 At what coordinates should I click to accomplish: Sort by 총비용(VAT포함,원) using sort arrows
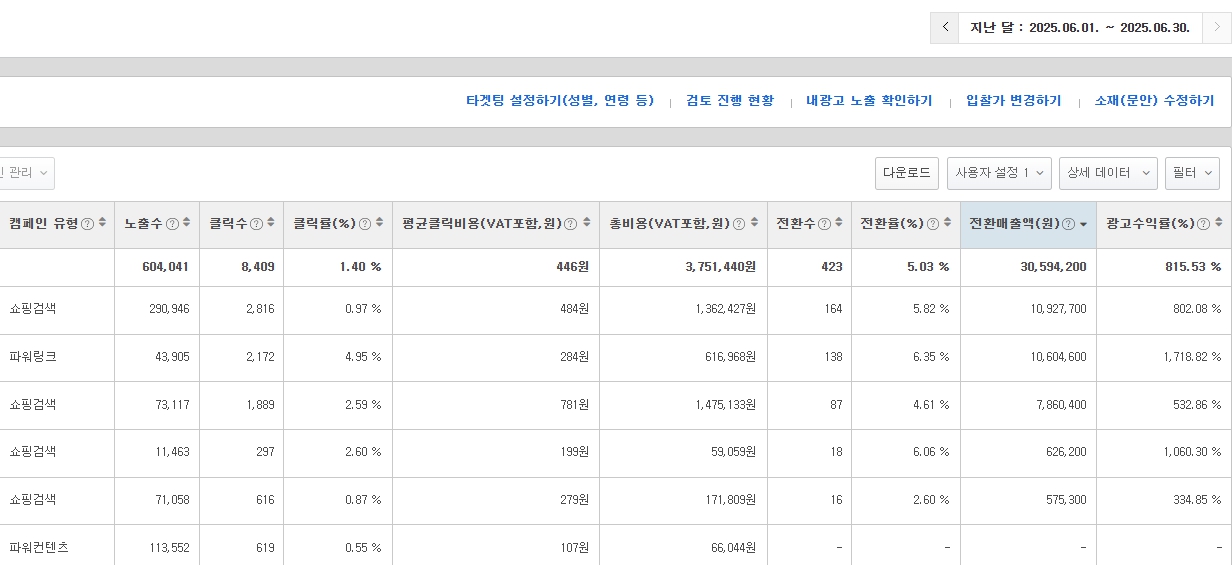pyautogui.click(x=753, y=224)
